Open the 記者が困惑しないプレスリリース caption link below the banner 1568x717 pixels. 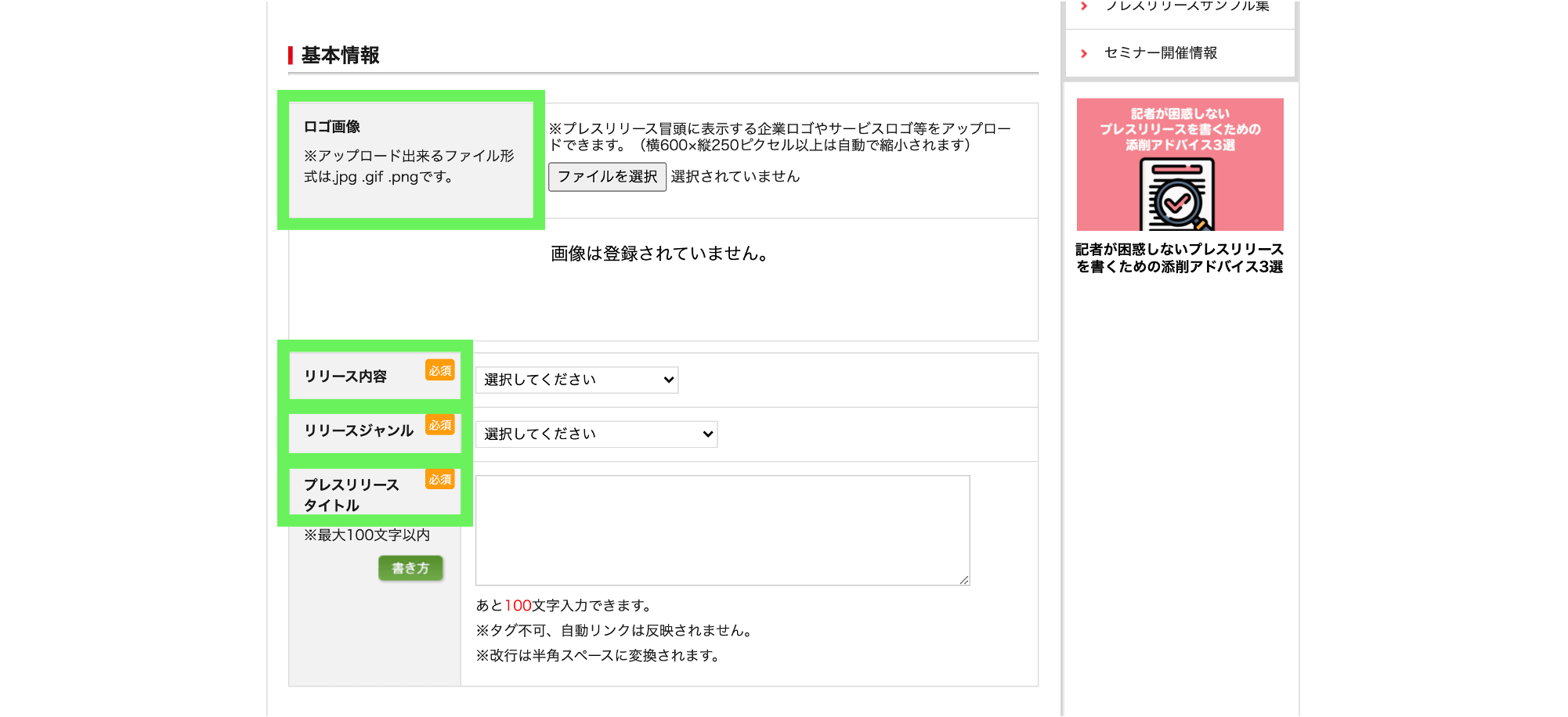(1180, 258)
